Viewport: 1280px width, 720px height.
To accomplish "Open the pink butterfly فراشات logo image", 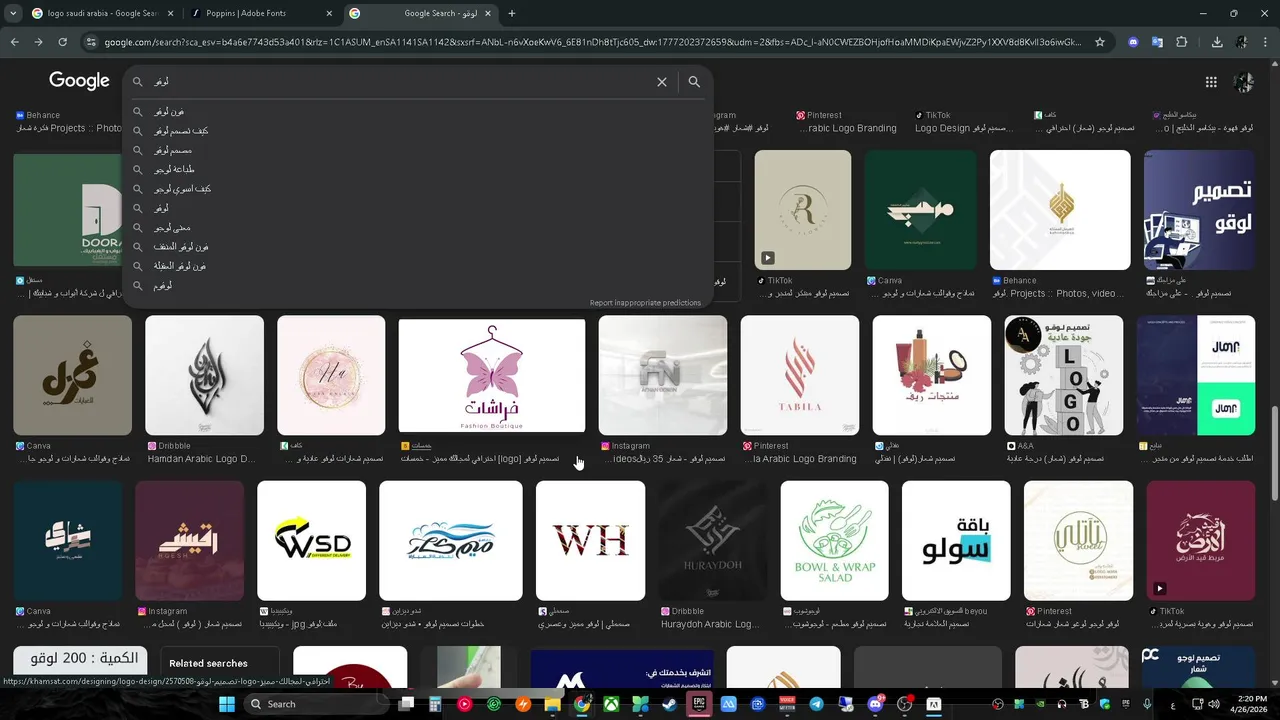I will [x=492, y=375].
